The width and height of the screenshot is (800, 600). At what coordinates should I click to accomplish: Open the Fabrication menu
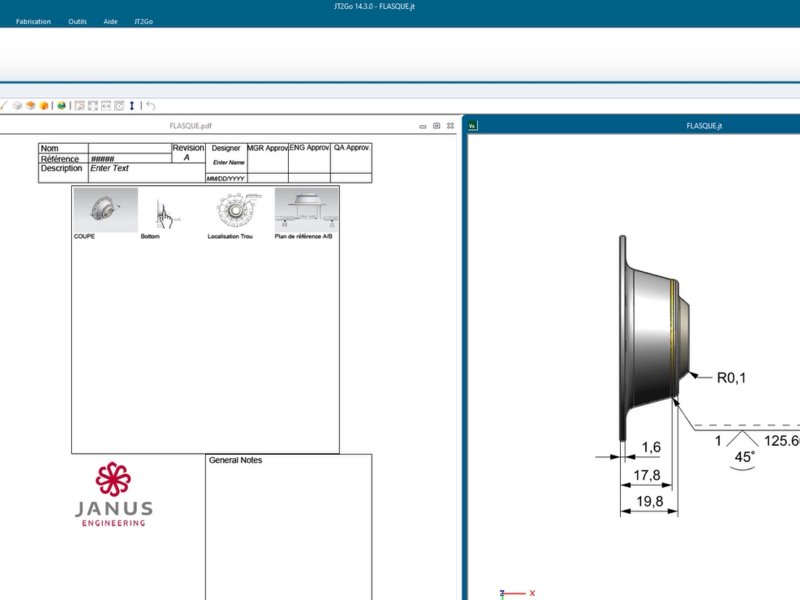[33, 21]
